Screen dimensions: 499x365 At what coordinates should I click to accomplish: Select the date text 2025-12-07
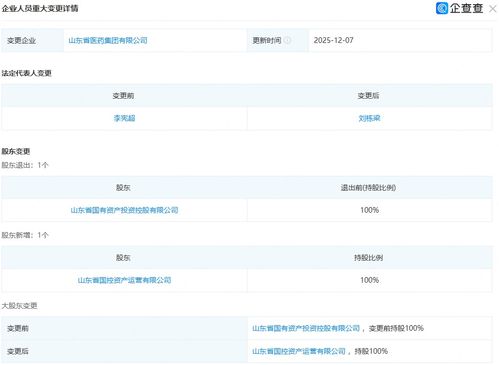point(333,40)
